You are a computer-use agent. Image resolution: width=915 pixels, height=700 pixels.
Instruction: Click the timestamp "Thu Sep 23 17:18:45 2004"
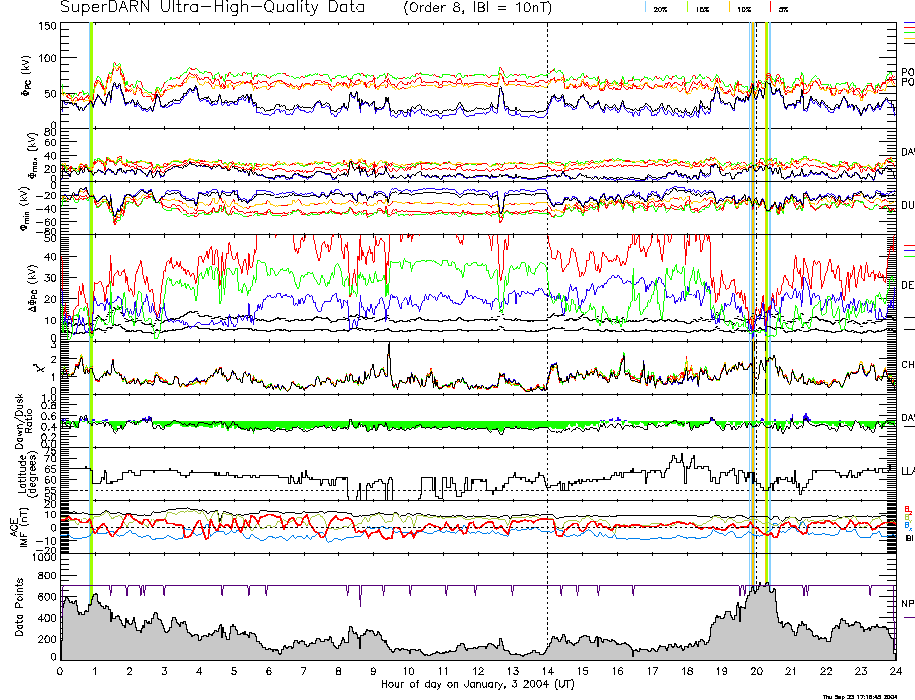pos(860,696)
